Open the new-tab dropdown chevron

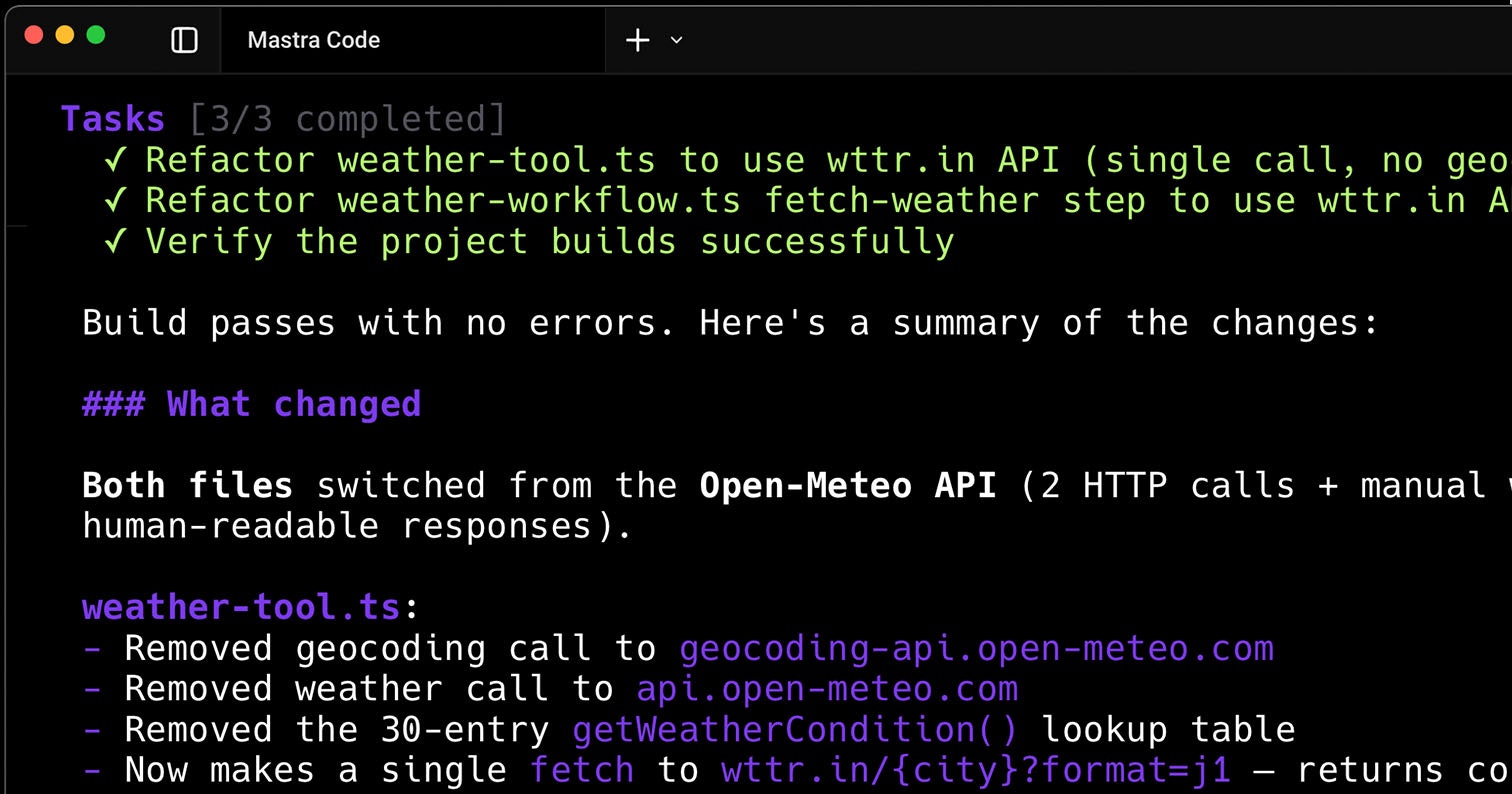(x=676, y=41)
